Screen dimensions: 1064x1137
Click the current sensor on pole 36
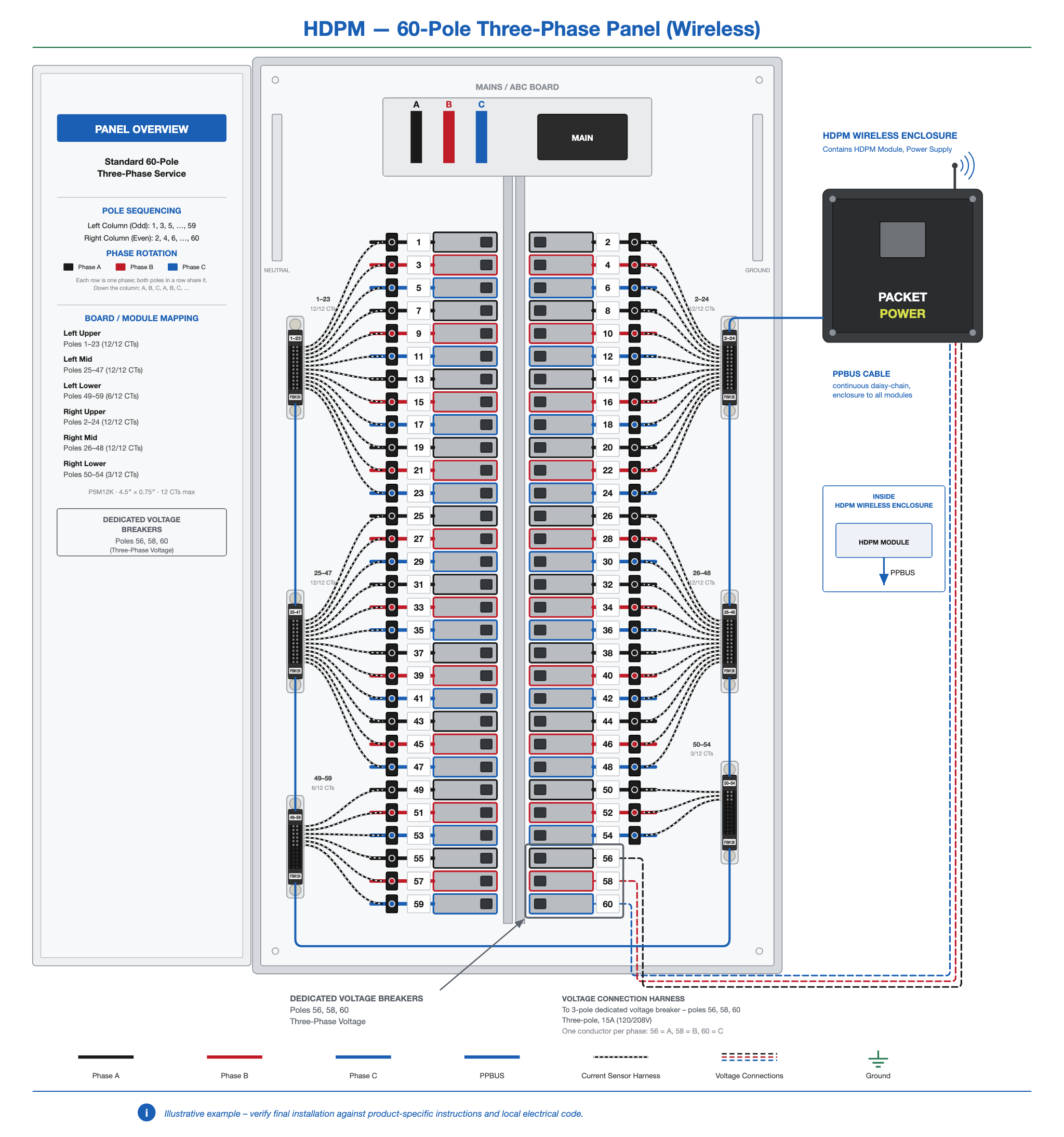point(634,630)
